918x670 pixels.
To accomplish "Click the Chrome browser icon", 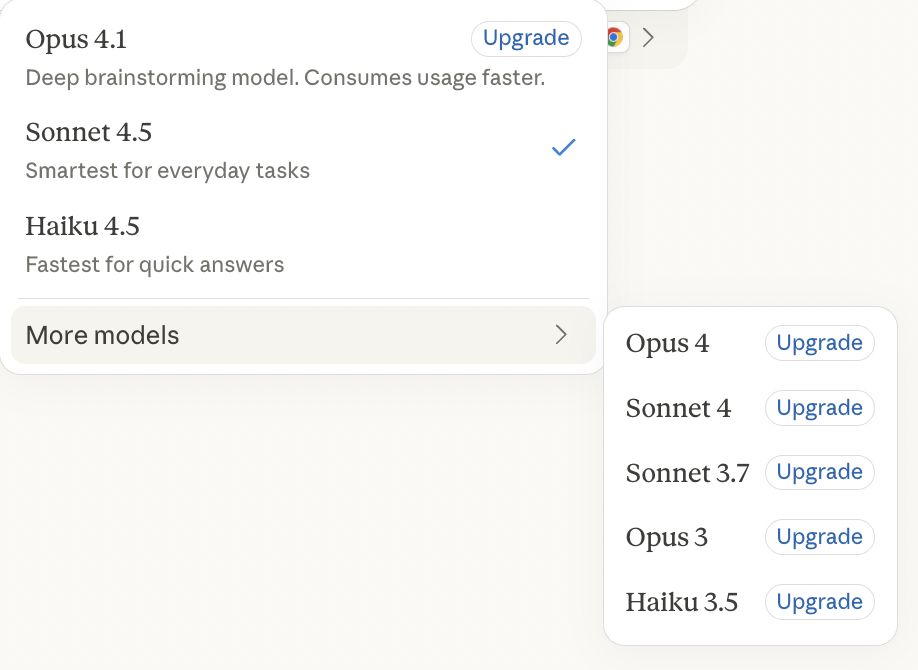I will click(615, 38).
